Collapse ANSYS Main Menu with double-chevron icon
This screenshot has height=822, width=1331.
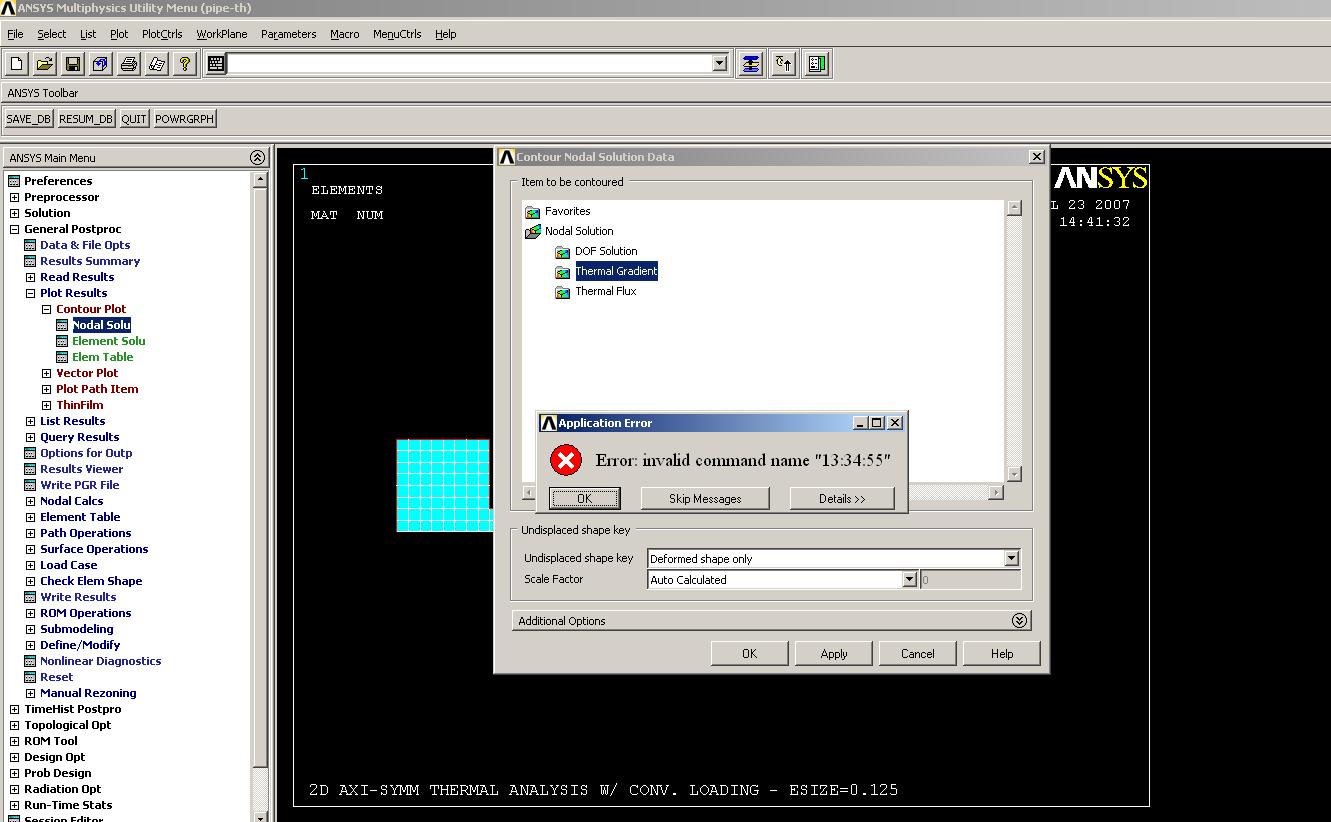(x=257, y=157)
